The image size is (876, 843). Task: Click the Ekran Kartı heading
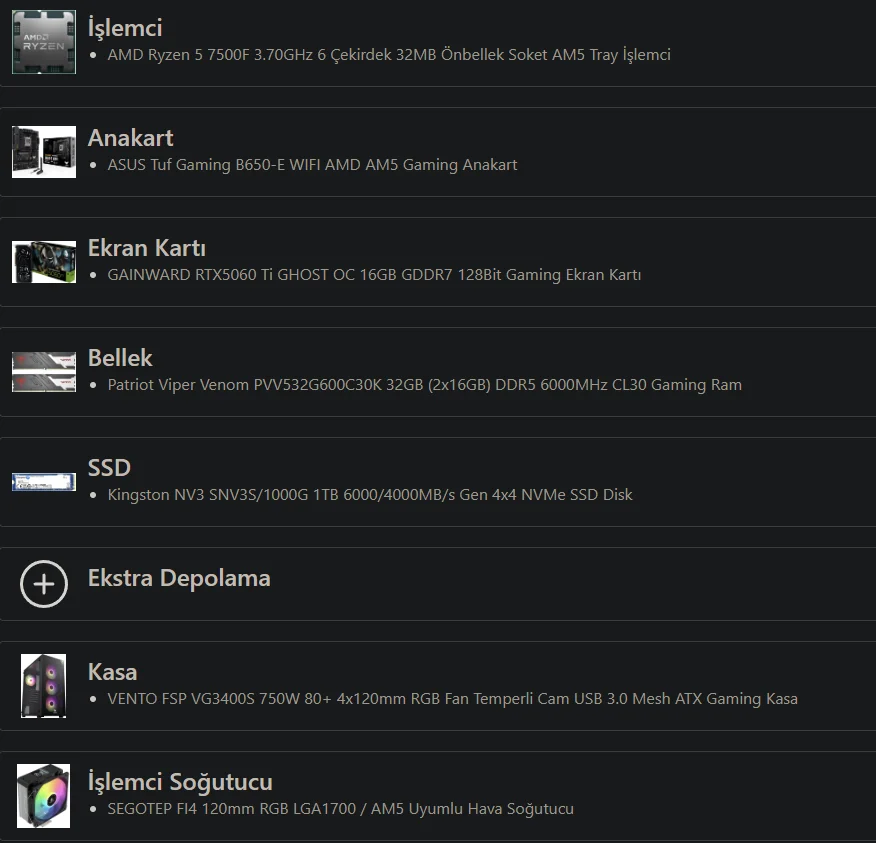pyautogui.click(x=147, y=248)
